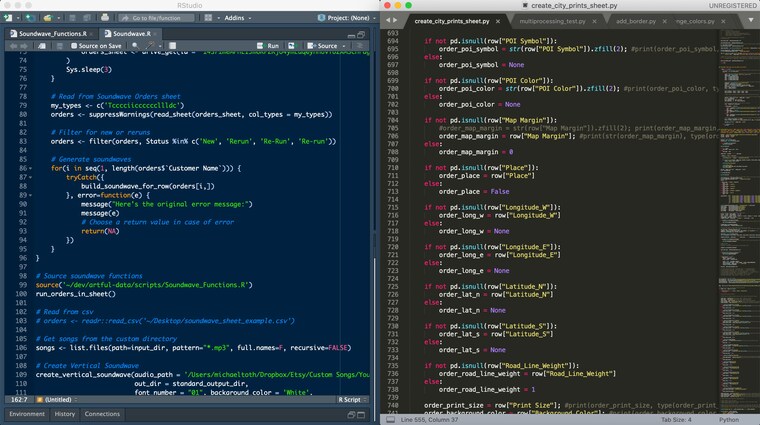This screenshot has height=425, width=760.
Task: Click the Code Tools magic wand icon
Action: [x=151, y=46]
